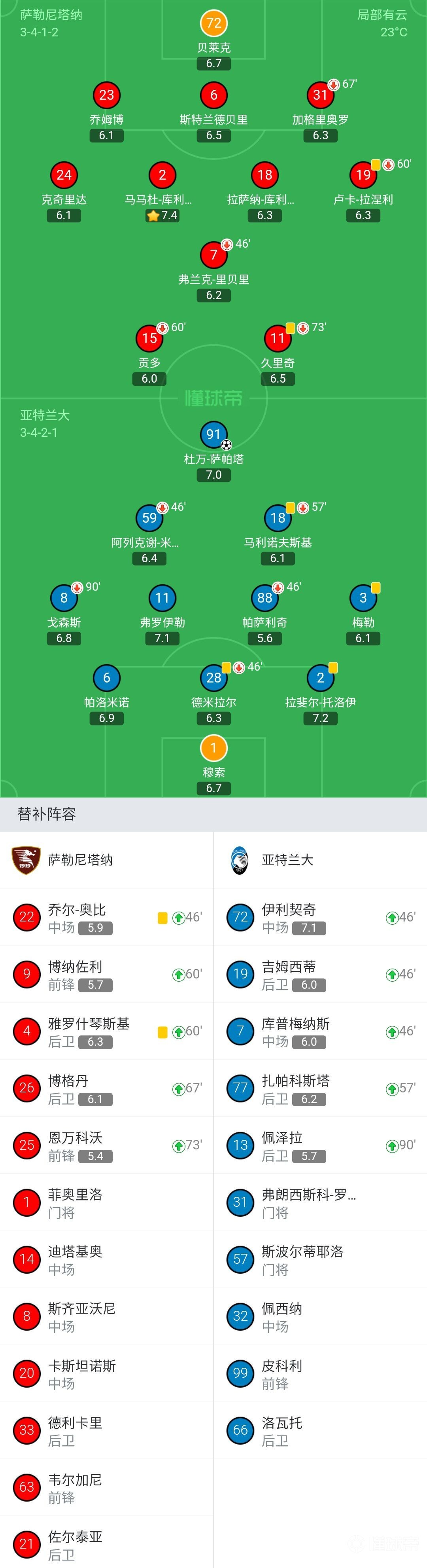Tap player 弗罗伊勒 rating 7.1
This screenshot has width=427, height=1568.
pos(162,639)
